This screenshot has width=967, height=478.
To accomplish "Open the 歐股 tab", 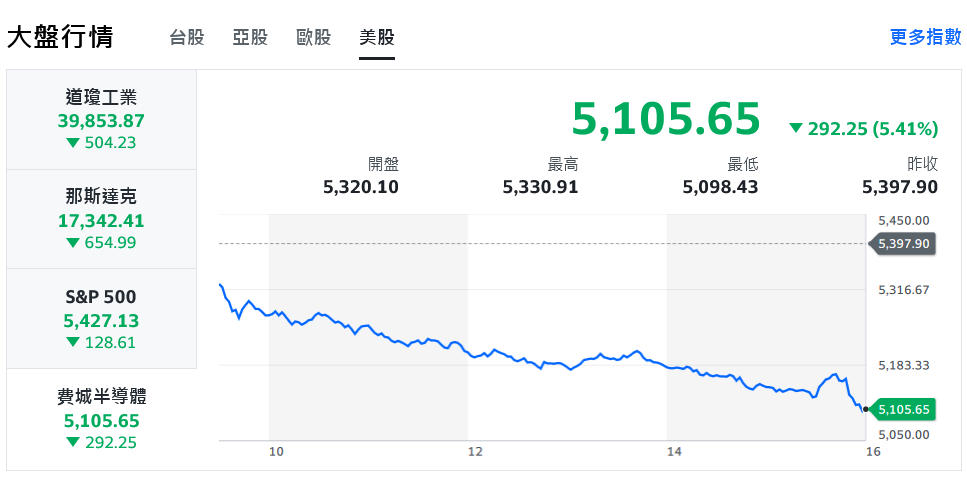I will [x=314, y=38].
